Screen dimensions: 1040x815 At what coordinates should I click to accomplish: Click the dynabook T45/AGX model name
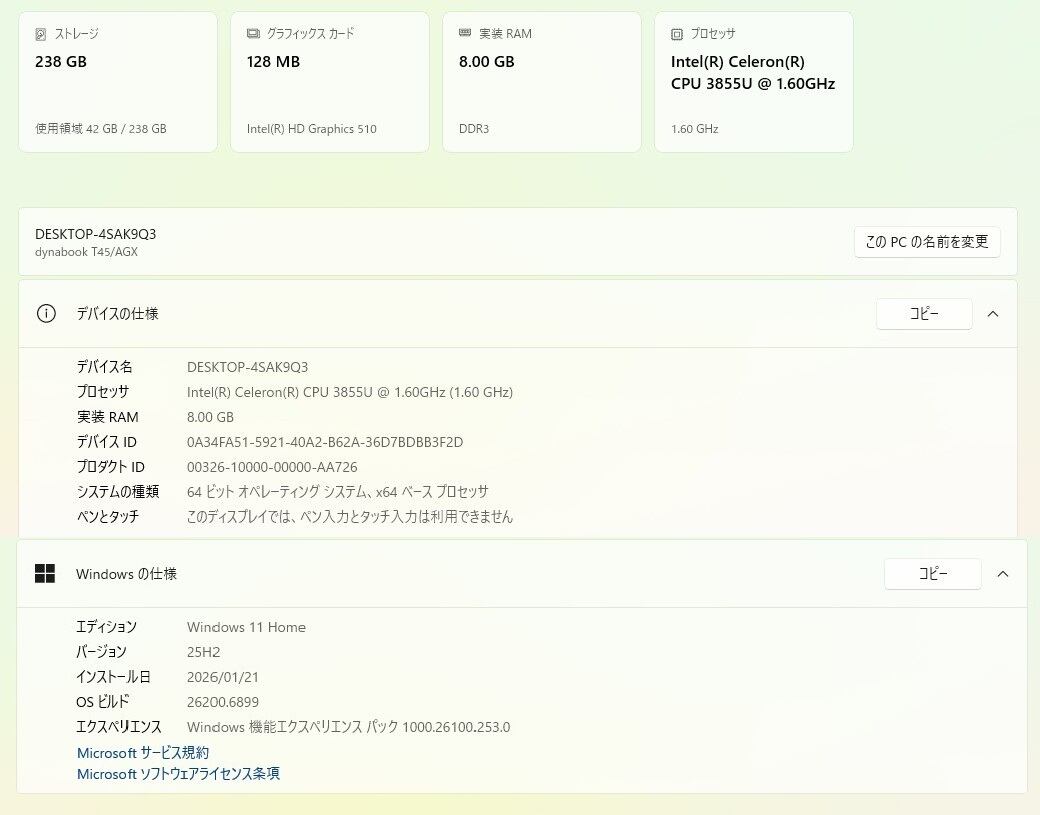86,252
